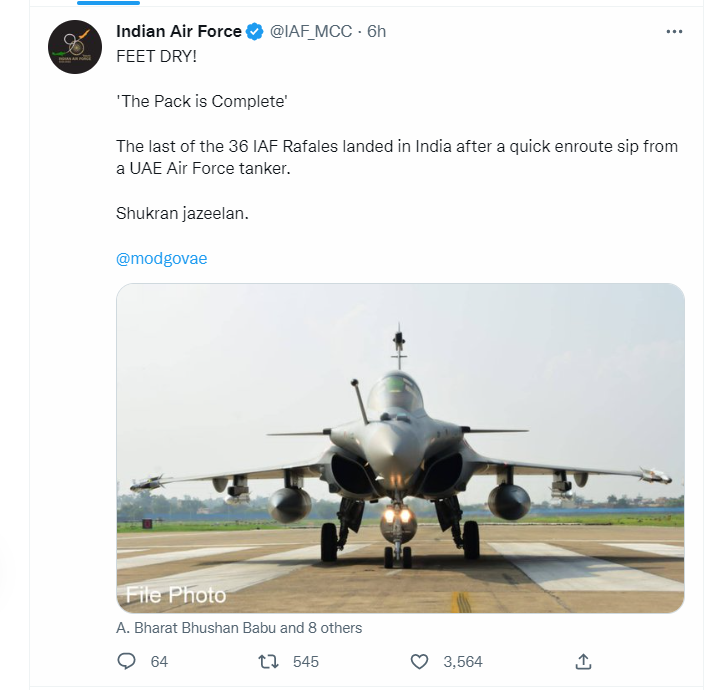Click the like count of 3,564
The width and height of the screenshot is (713, 690).
[463, 662]
